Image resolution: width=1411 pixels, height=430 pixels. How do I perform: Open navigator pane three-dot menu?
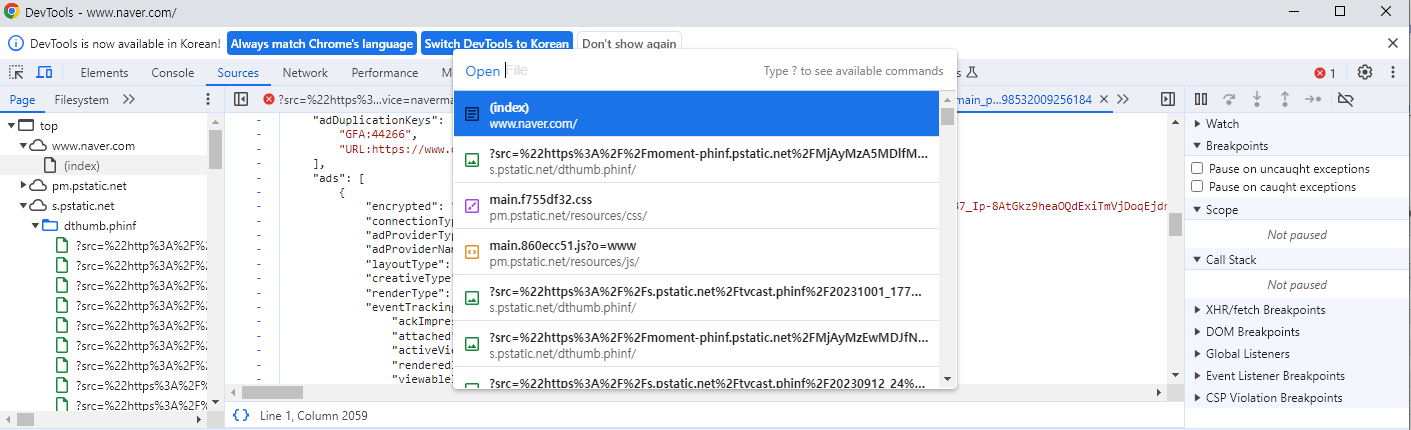coord(208,99)
